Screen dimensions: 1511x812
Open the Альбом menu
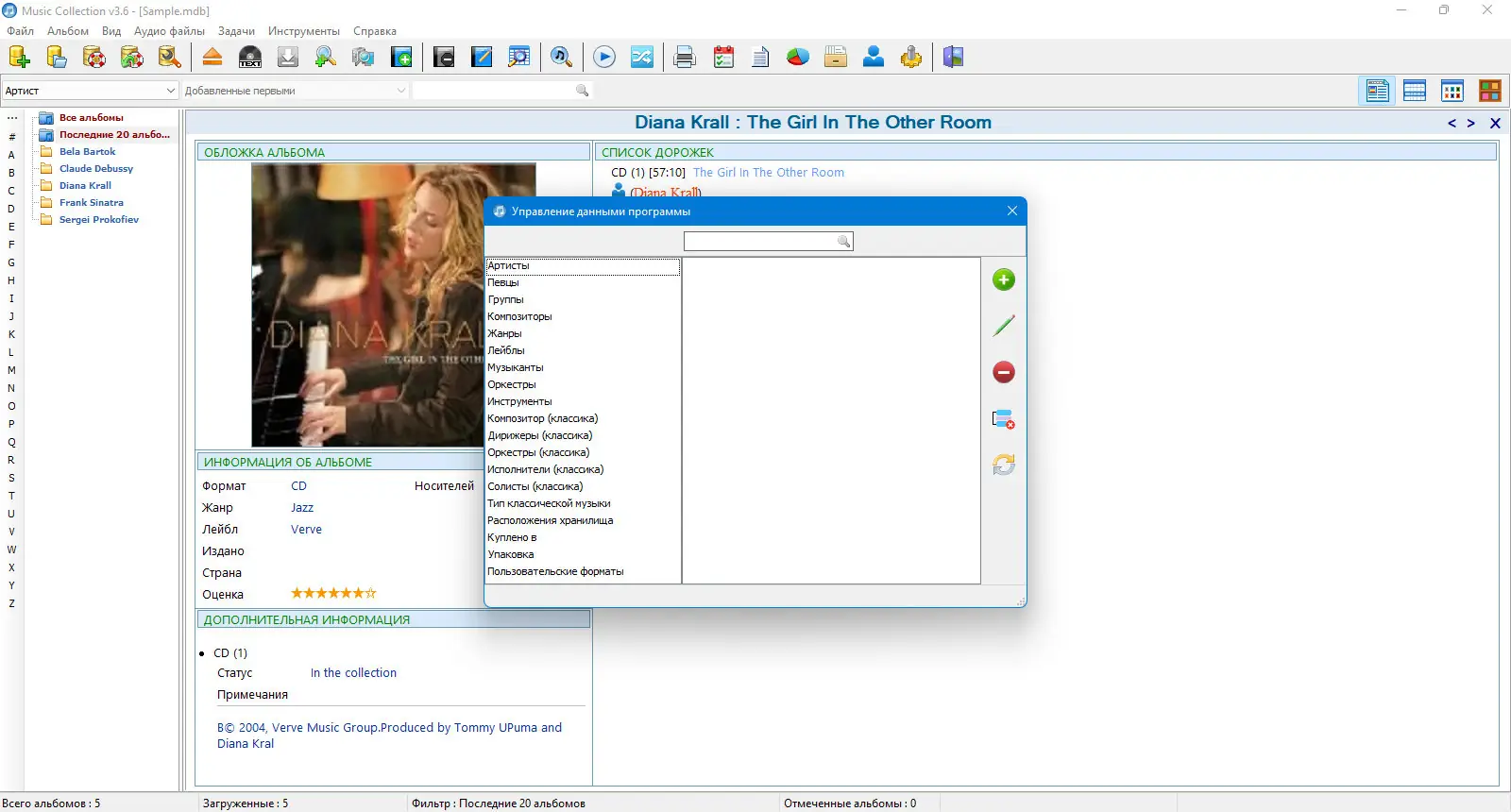(x=68, y=31)
